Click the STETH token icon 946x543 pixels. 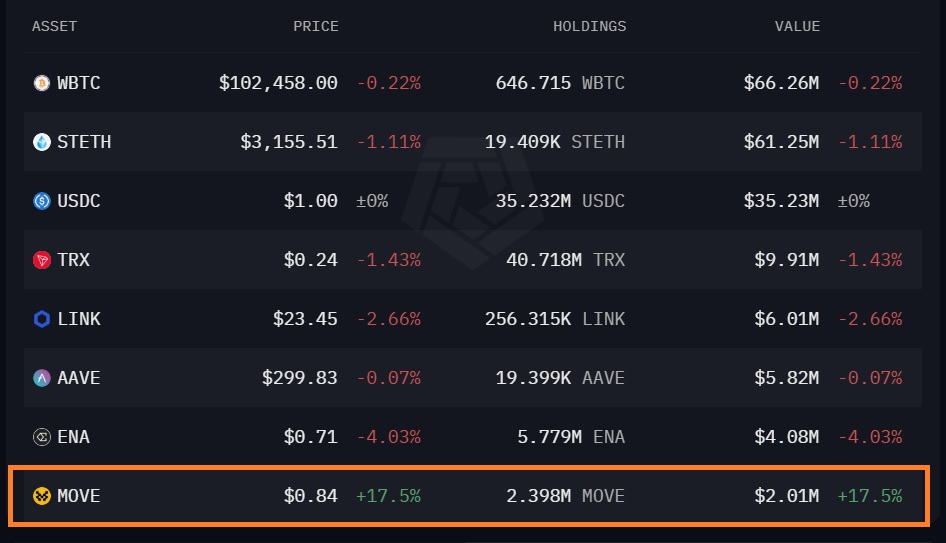pos(42,142)
